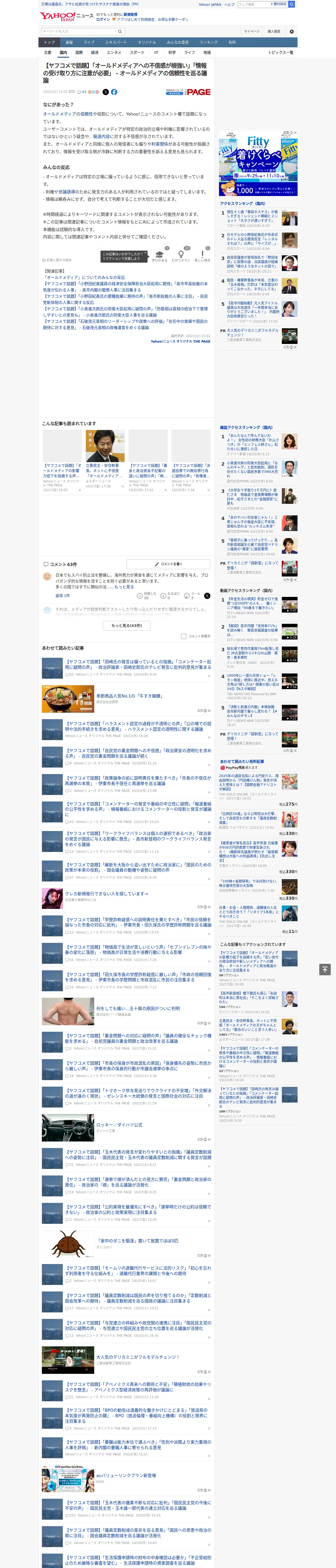
Task: Expand the 返信 1件 replies link
Action: tap(62, 595)
